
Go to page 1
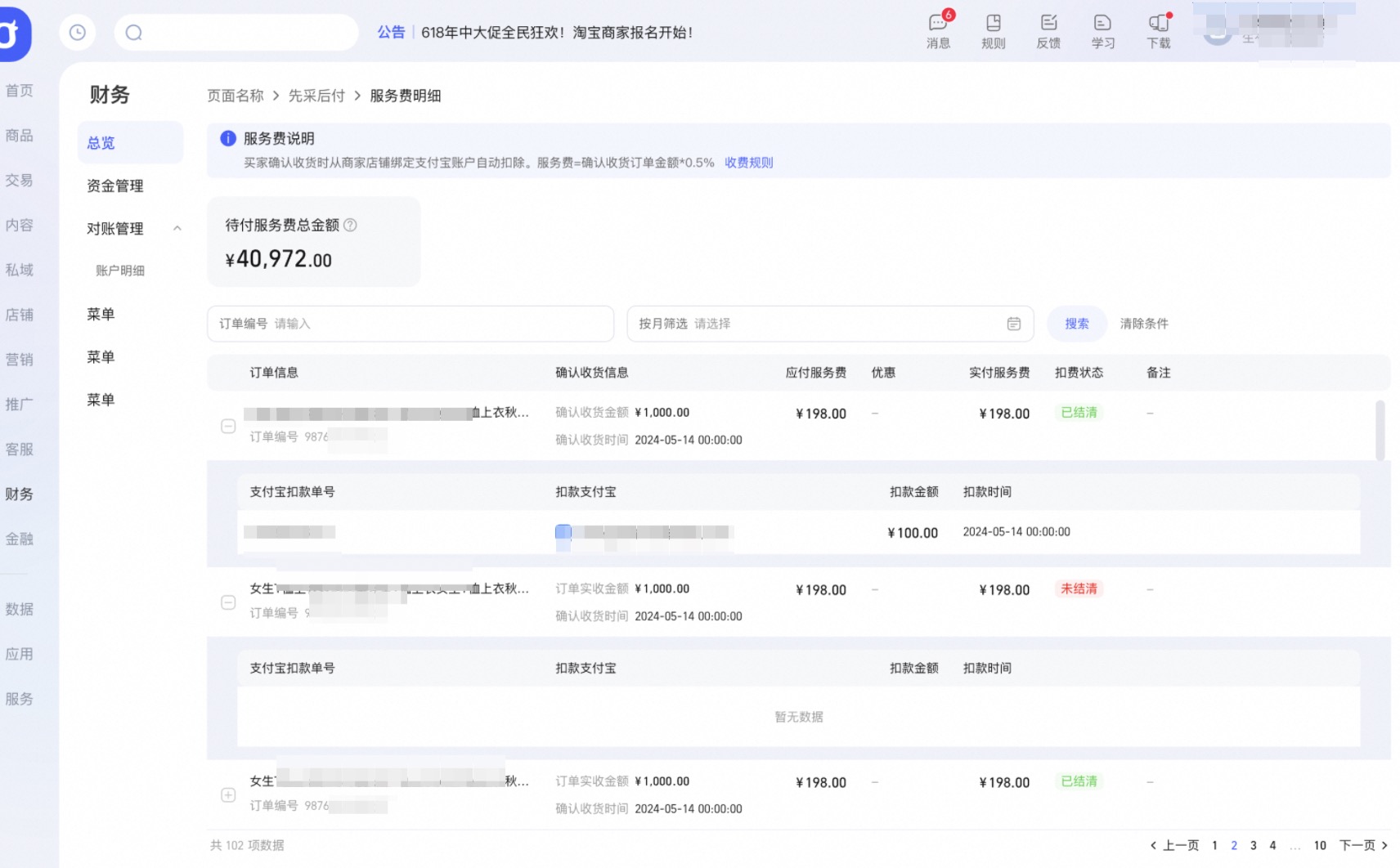click(x=1214, y=845)
